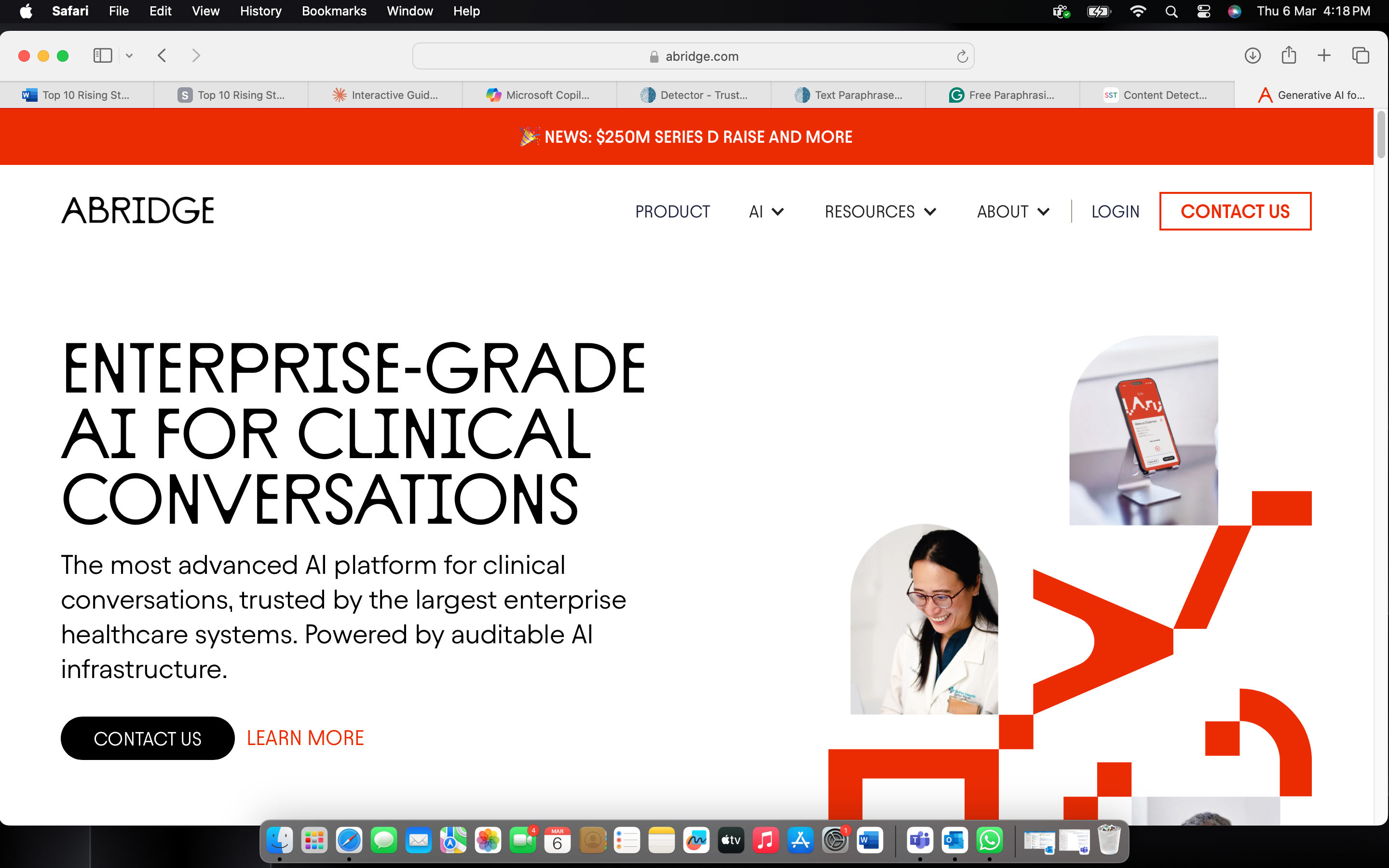Open the Trash in the Dock
The image size is (1389, 868).
[1109, 841]
